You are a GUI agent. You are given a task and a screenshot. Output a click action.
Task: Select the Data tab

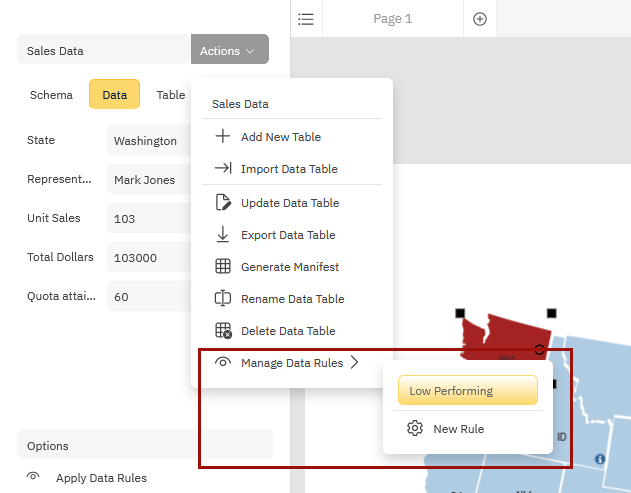(x=114, y=95)
